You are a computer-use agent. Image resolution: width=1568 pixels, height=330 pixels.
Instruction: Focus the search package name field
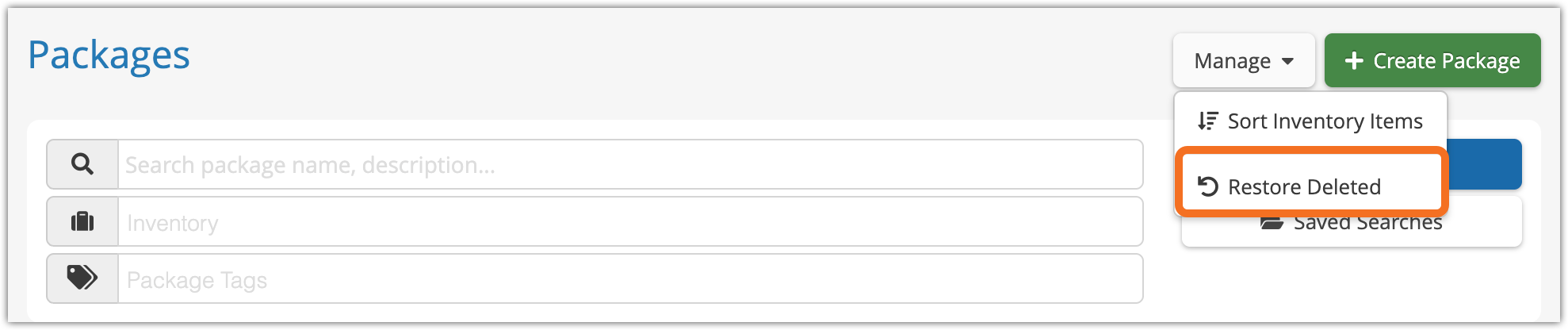coord(629,164)
